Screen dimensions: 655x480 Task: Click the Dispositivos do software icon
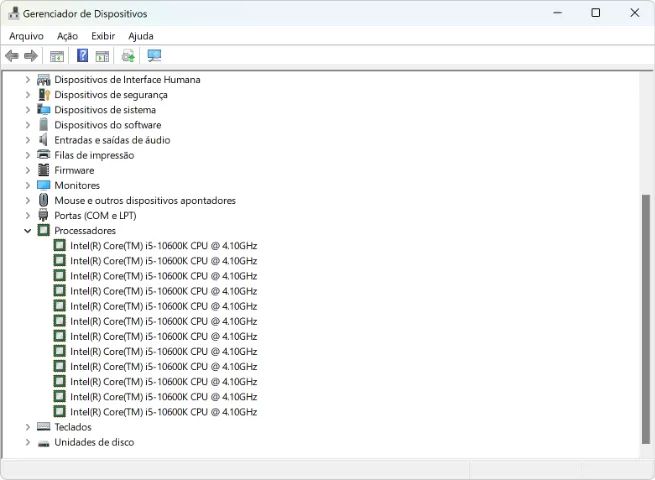(43, 124)
